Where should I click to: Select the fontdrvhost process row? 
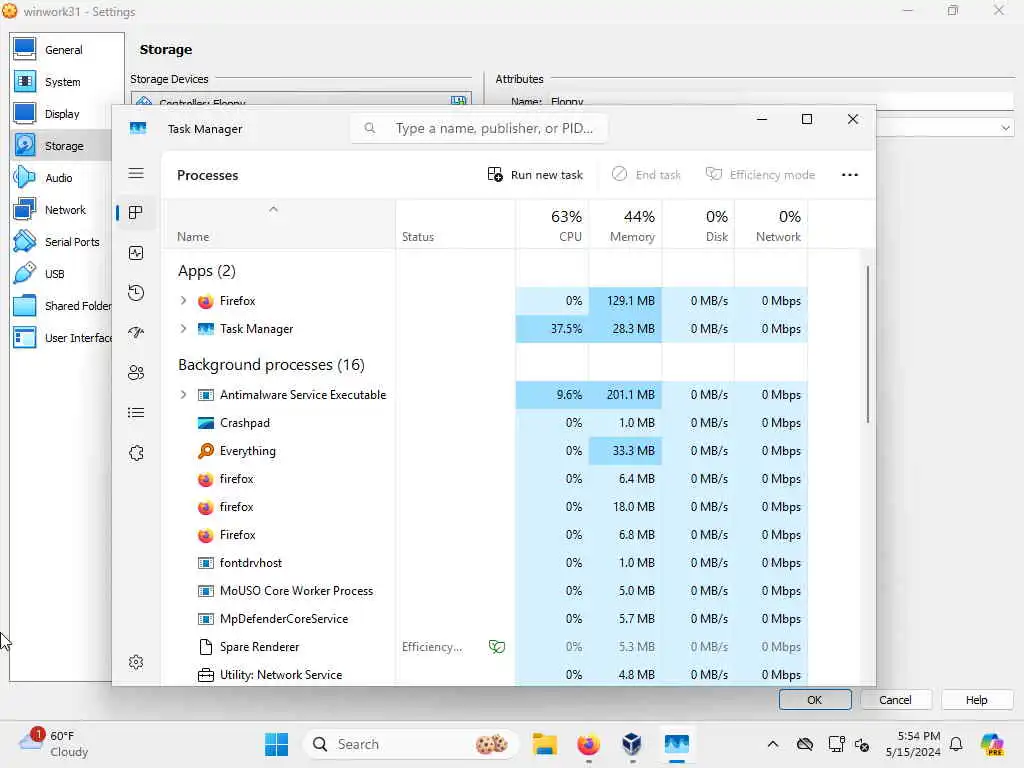(485, 562)
